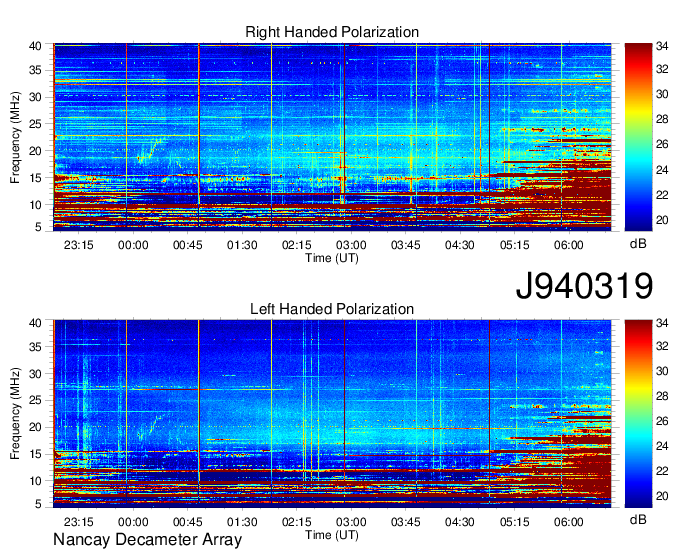Click the "Left Handed Polarization" plot title
Image resolution: width=680 pixels, height=552 pixels.
[332, 309]
